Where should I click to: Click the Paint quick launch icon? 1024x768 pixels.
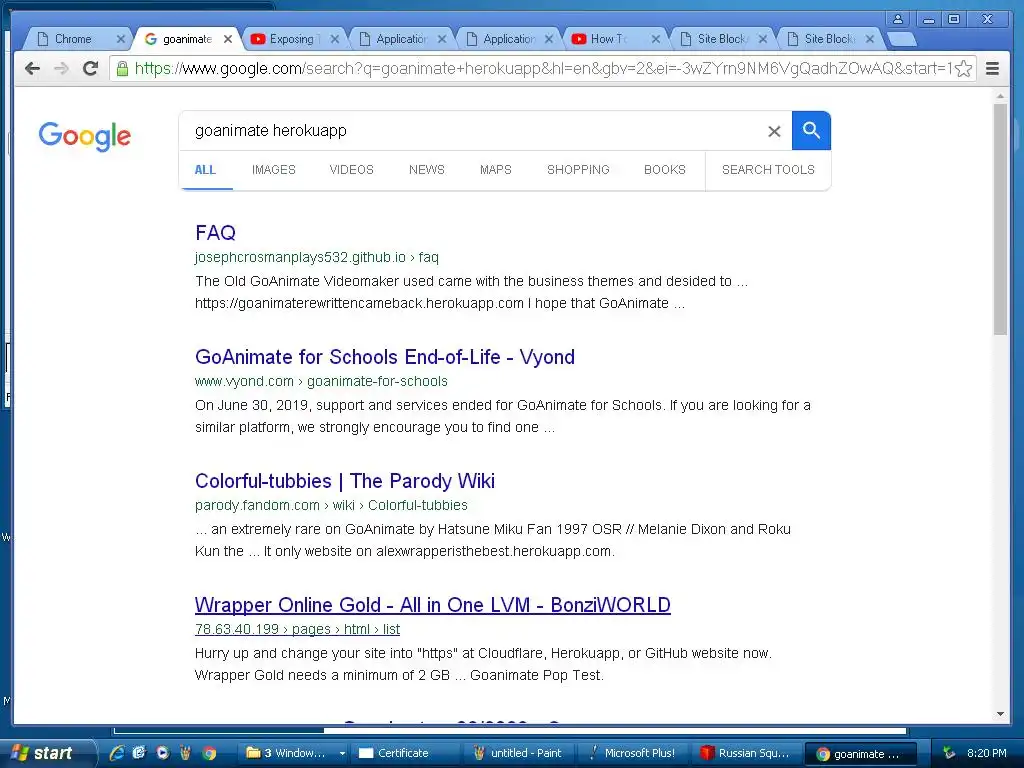pyautogui.click(x=185, y=753)
